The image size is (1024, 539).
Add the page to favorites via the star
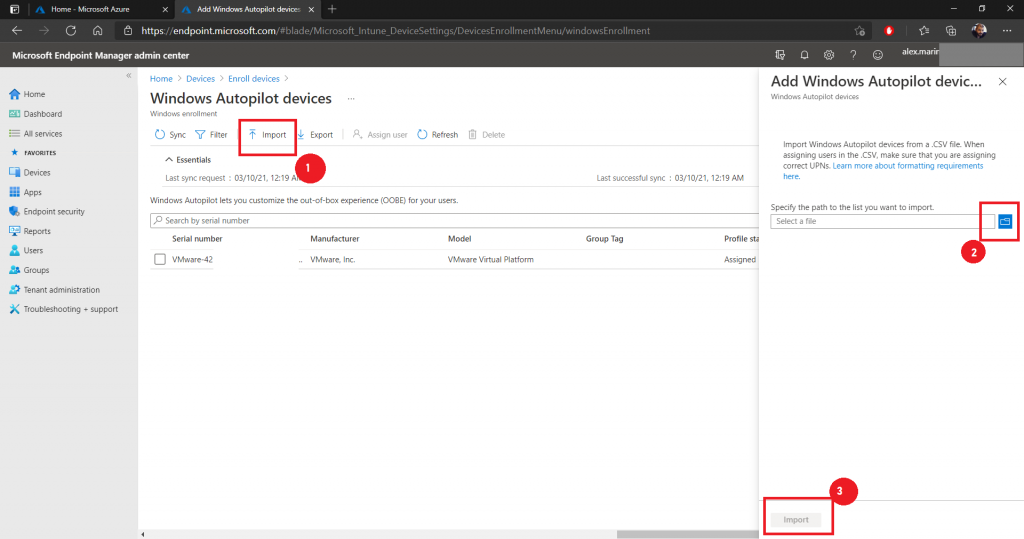(x=859, y=31)
